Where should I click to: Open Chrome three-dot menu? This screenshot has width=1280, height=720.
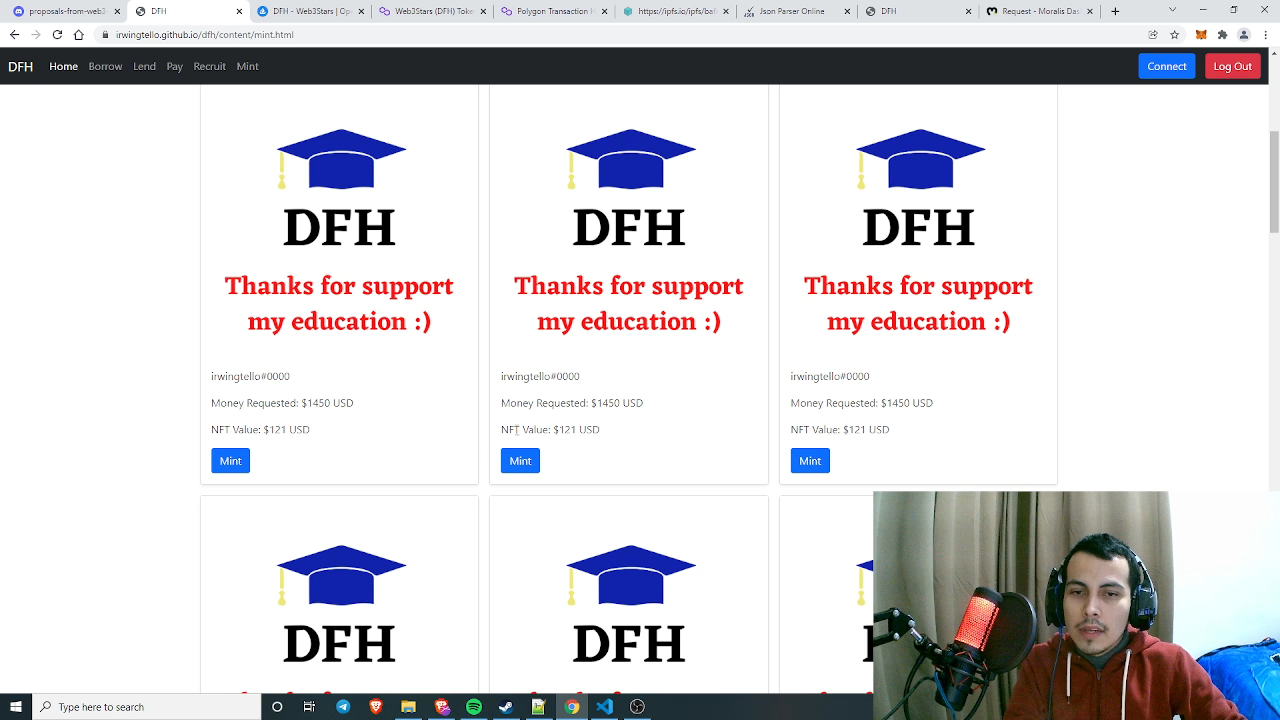(x=1265, y=34)
